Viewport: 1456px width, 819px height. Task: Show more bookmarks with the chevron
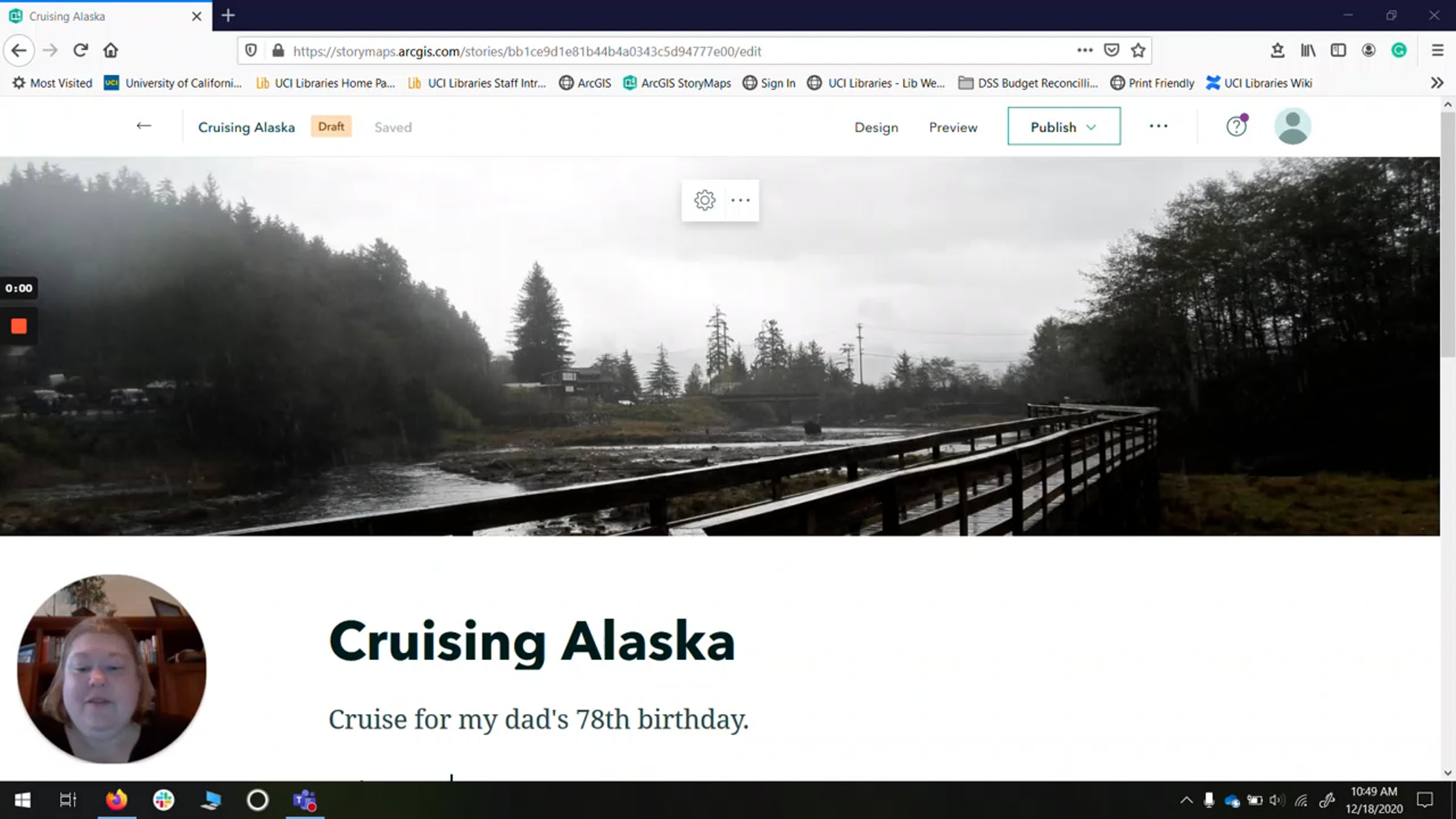click(1437, 83)
